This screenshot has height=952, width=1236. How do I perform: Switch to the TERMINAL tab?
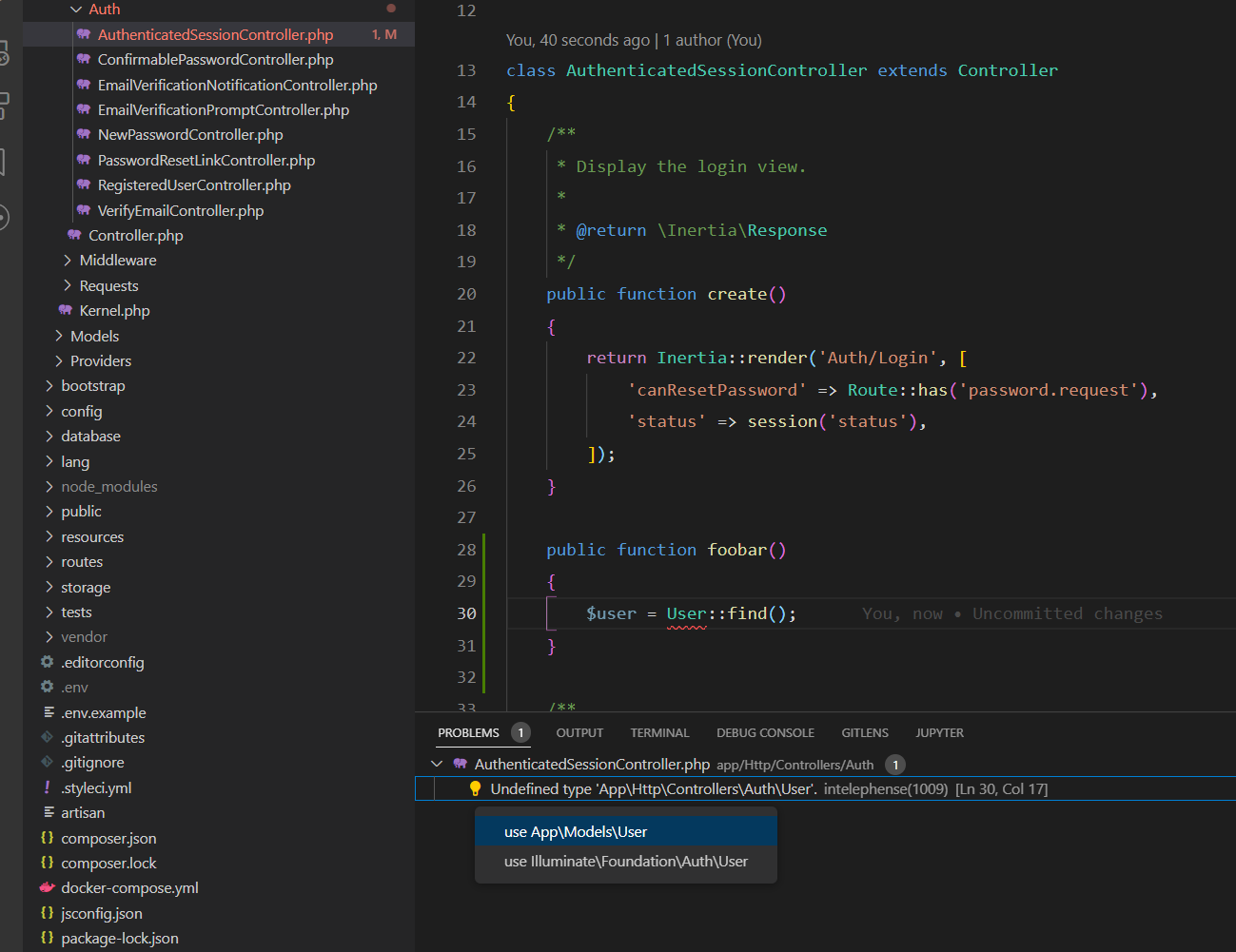coord(659,732)
